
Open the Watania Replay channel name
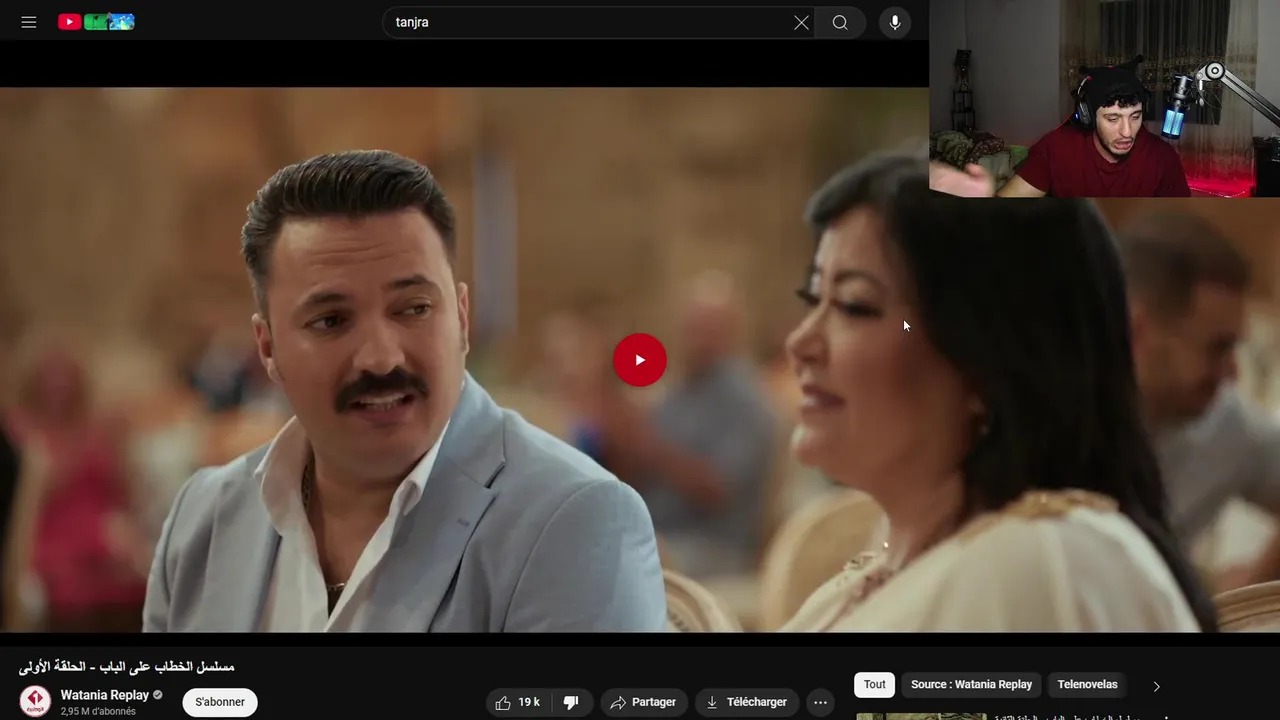[105, 695]
